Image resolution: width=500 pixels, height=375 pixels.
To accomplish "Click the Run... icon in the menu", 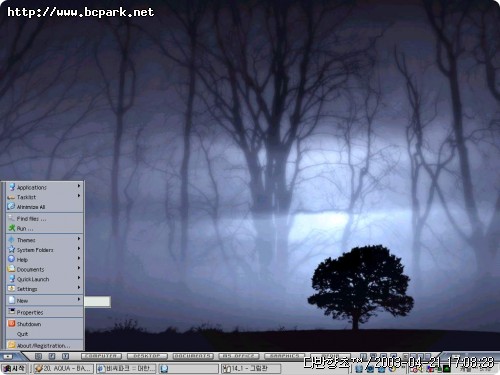I will coord(12,228).
